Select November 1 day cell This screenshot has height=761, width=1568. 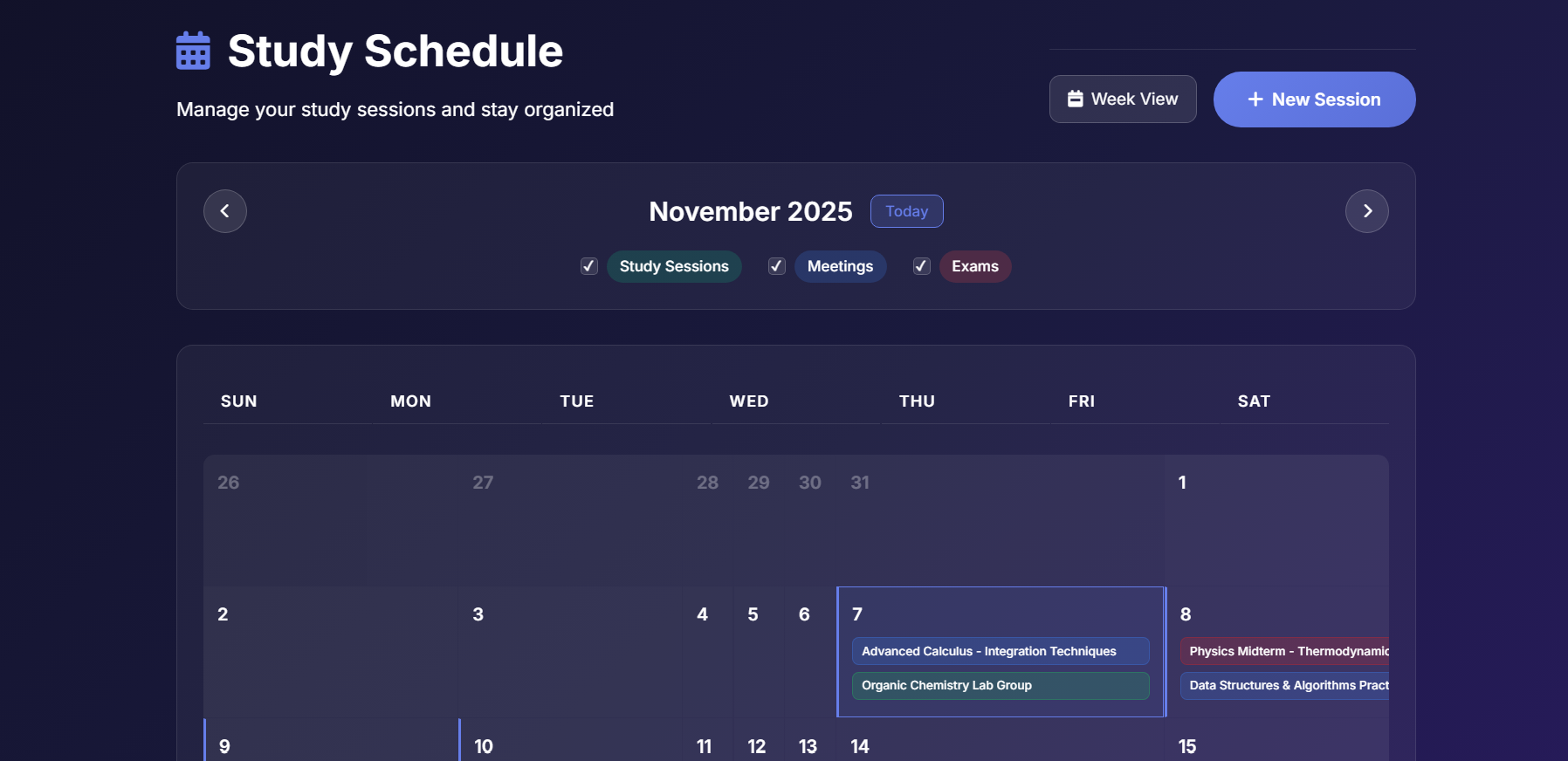pyautogui.click(x=1276, y=520)
